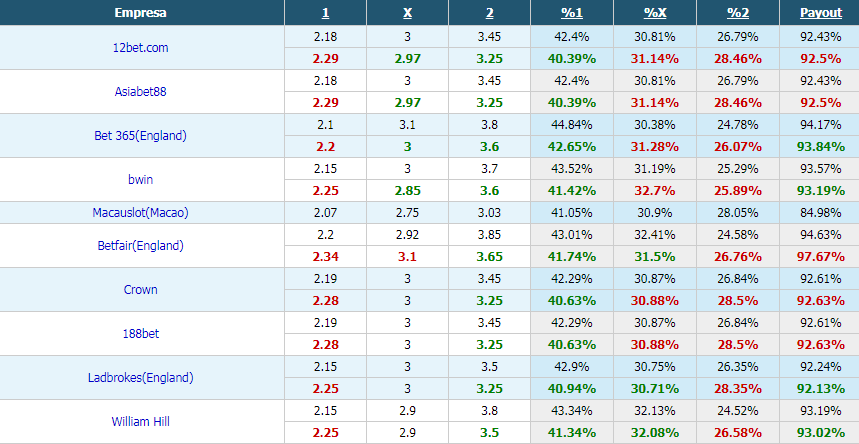Sort table by Payout header
Image resolution: width=859 pixels, height=444 pixels.
tap(821, 13)
